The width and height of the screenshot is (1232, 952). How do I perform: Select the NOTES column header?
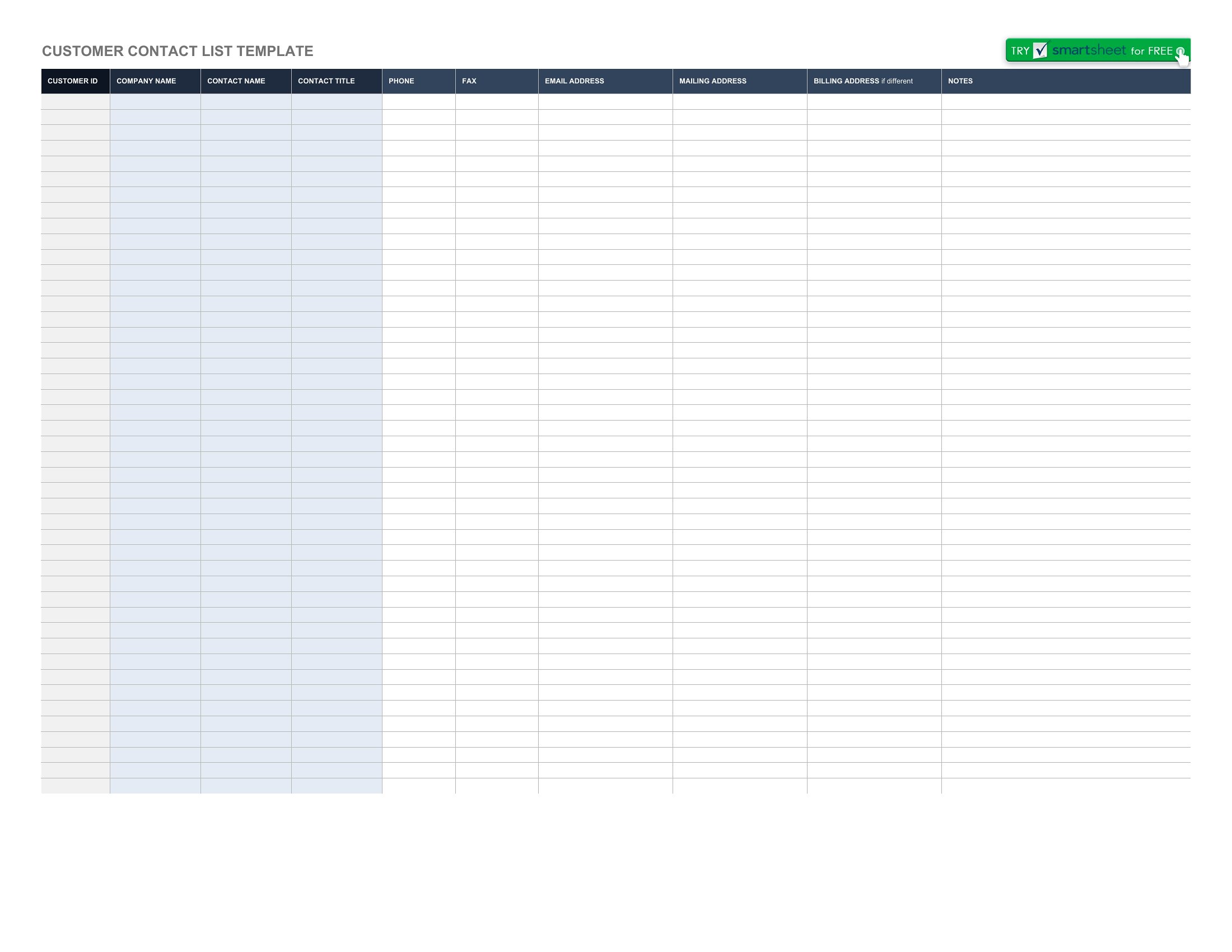pyautogui.click(x=1066, y=81)
